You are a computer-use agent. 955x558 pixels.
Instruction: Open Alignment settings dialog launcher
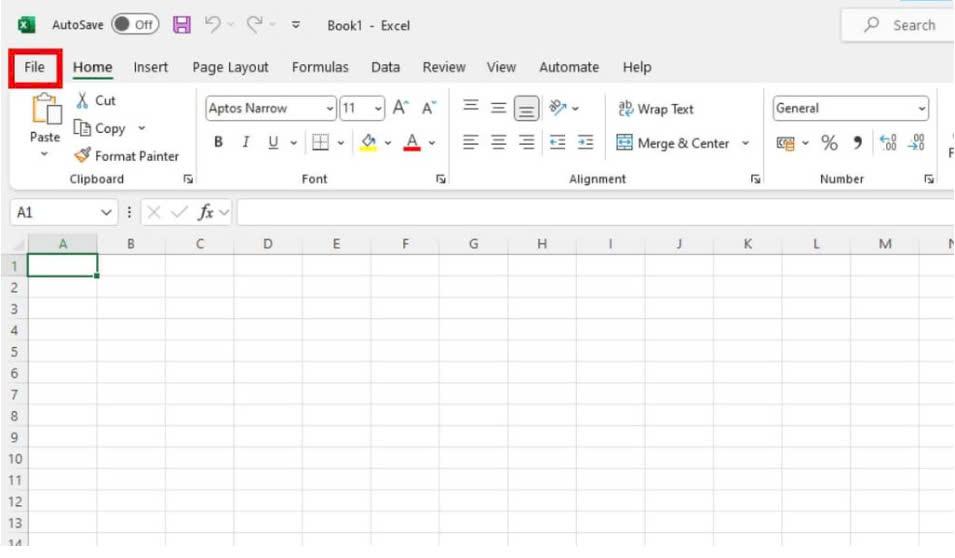pos(755,179)
